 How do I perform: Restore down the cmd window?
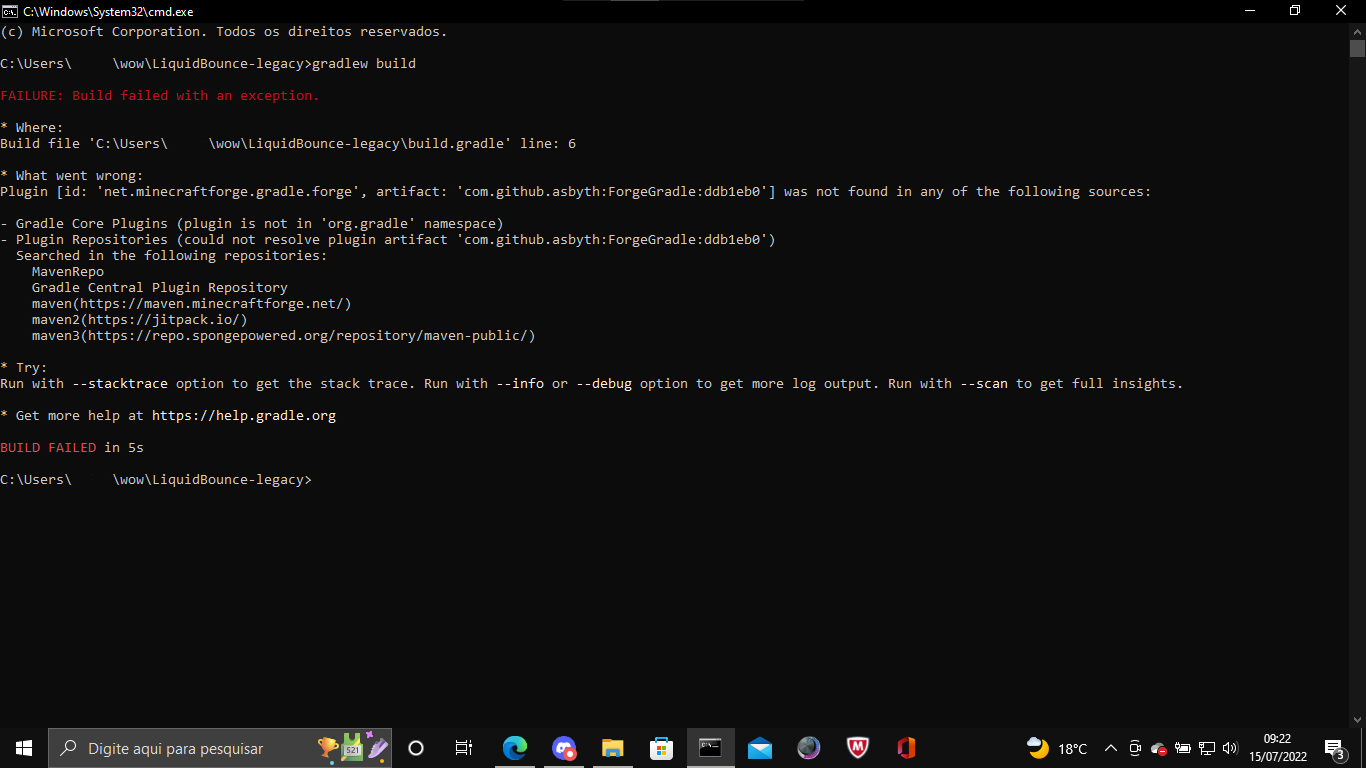pos(1295,11)
